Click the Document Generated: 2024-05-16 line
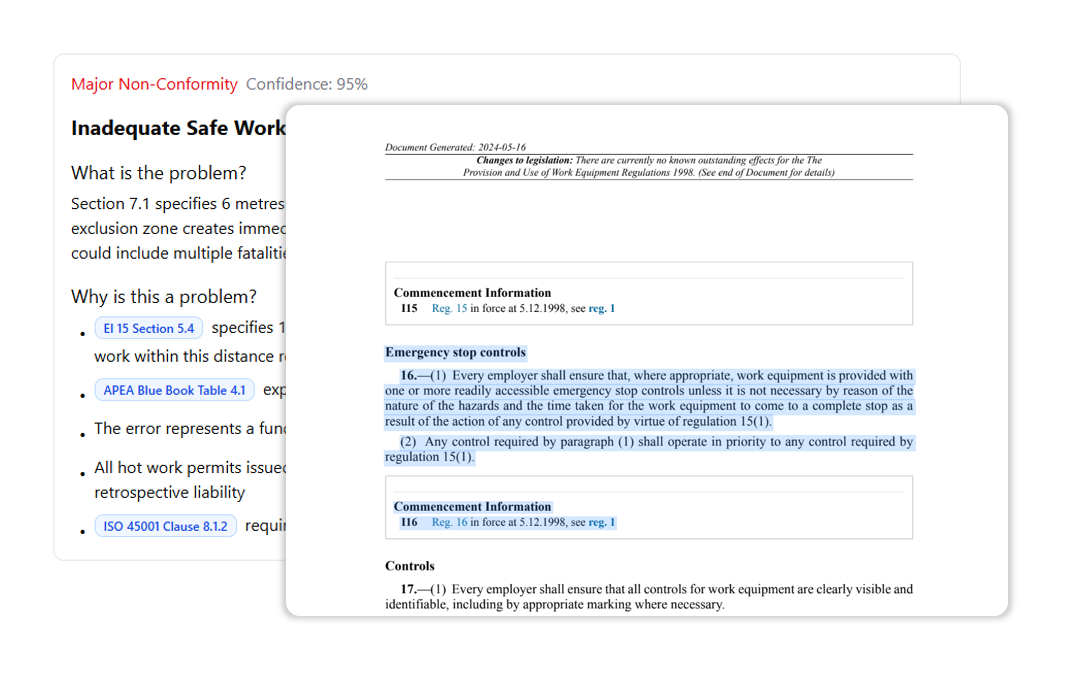 click(456, 147)
